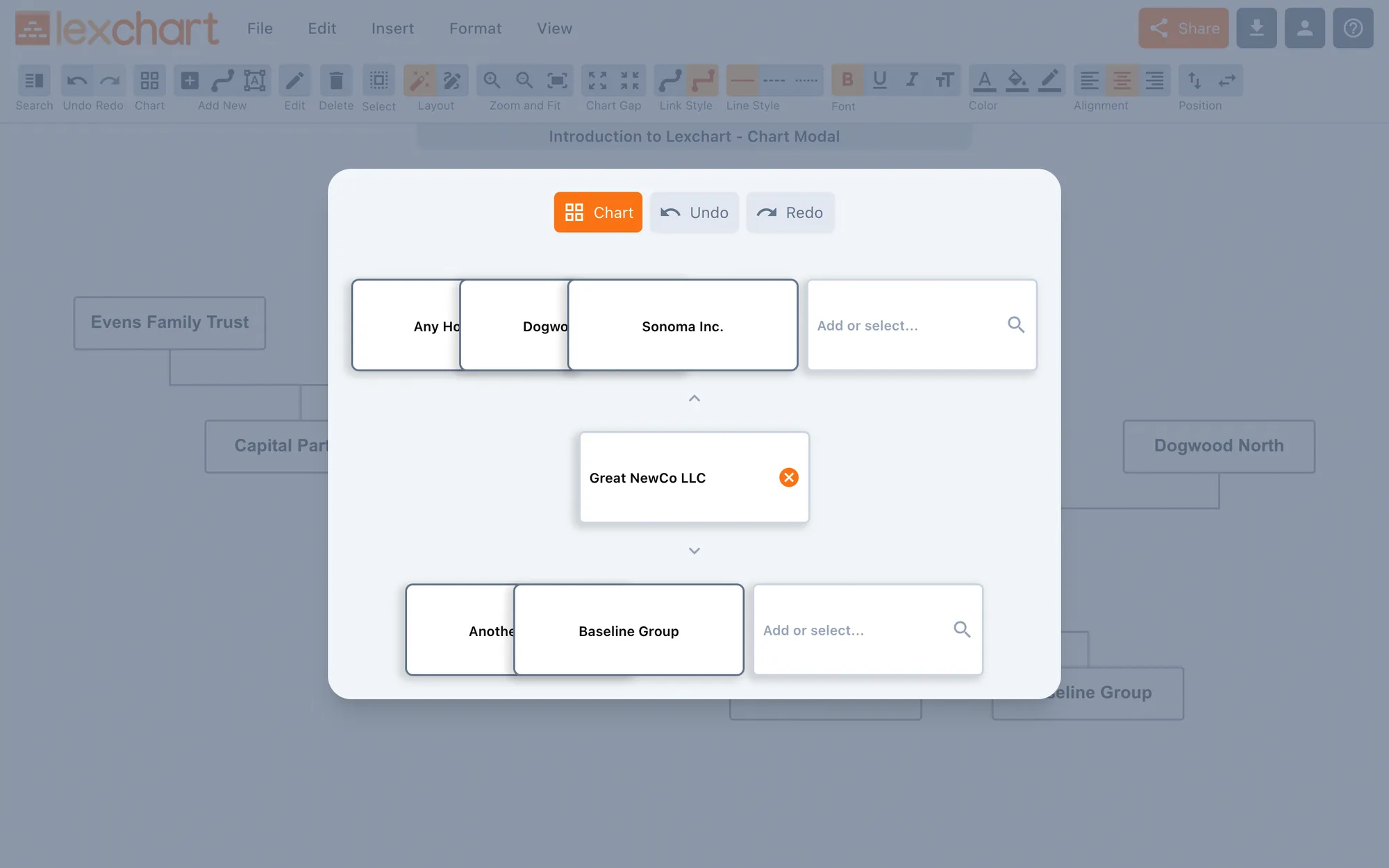Open the Format menu in menu bar
1389x868 pixels.
(475, 27)
